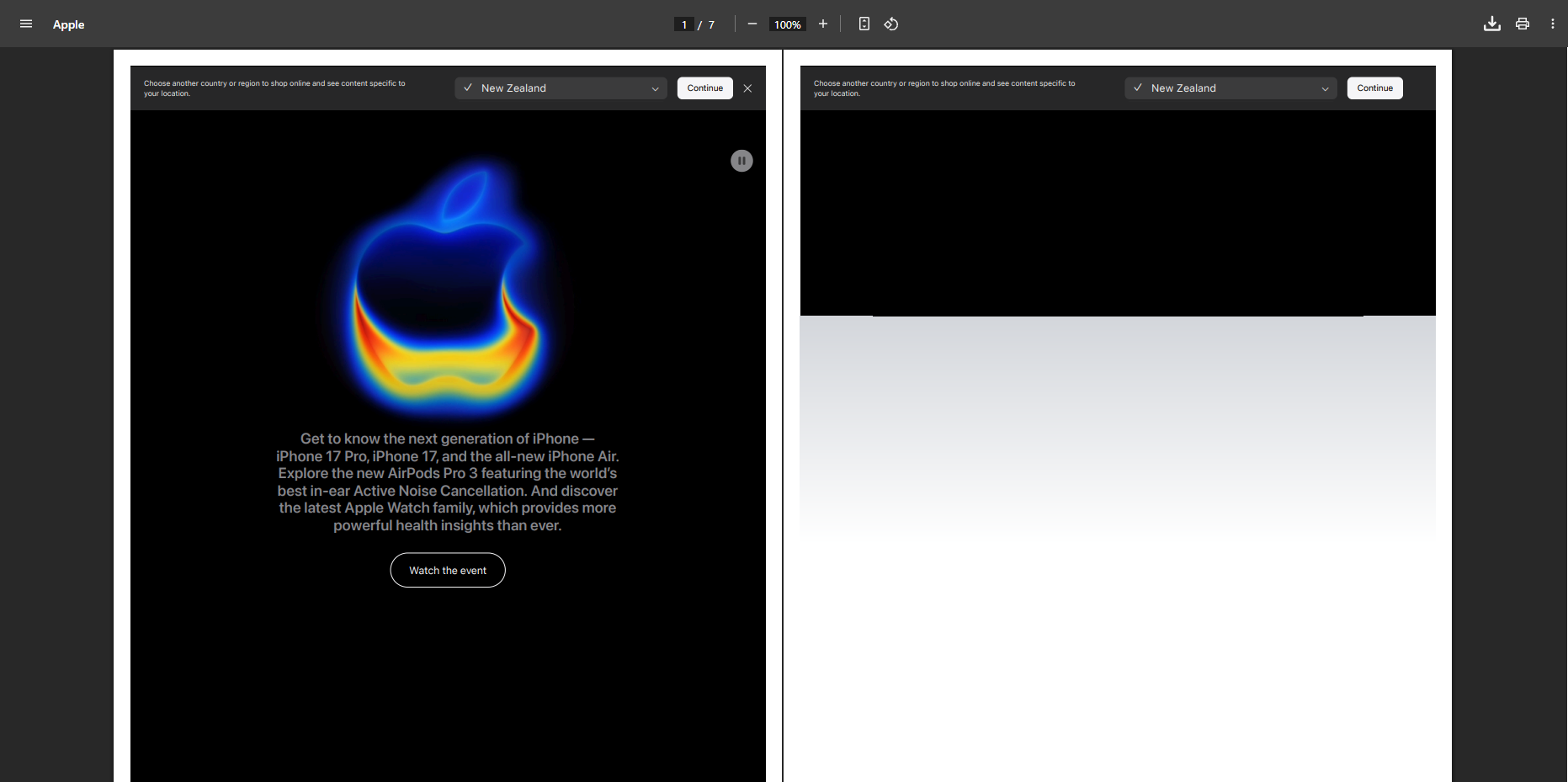Print the document
Screen dimensions: 1568x782
click(1523, 24)
